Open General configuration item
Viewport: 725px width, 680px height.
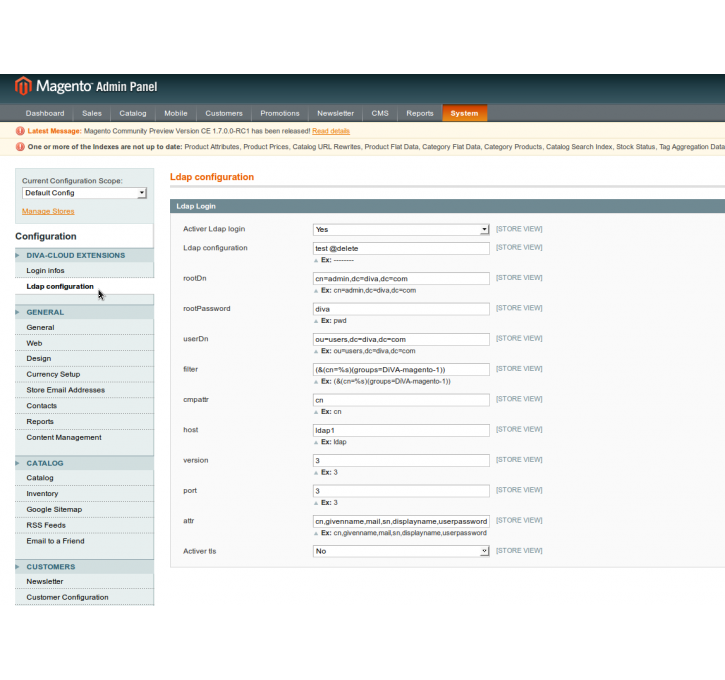[40, 327]
